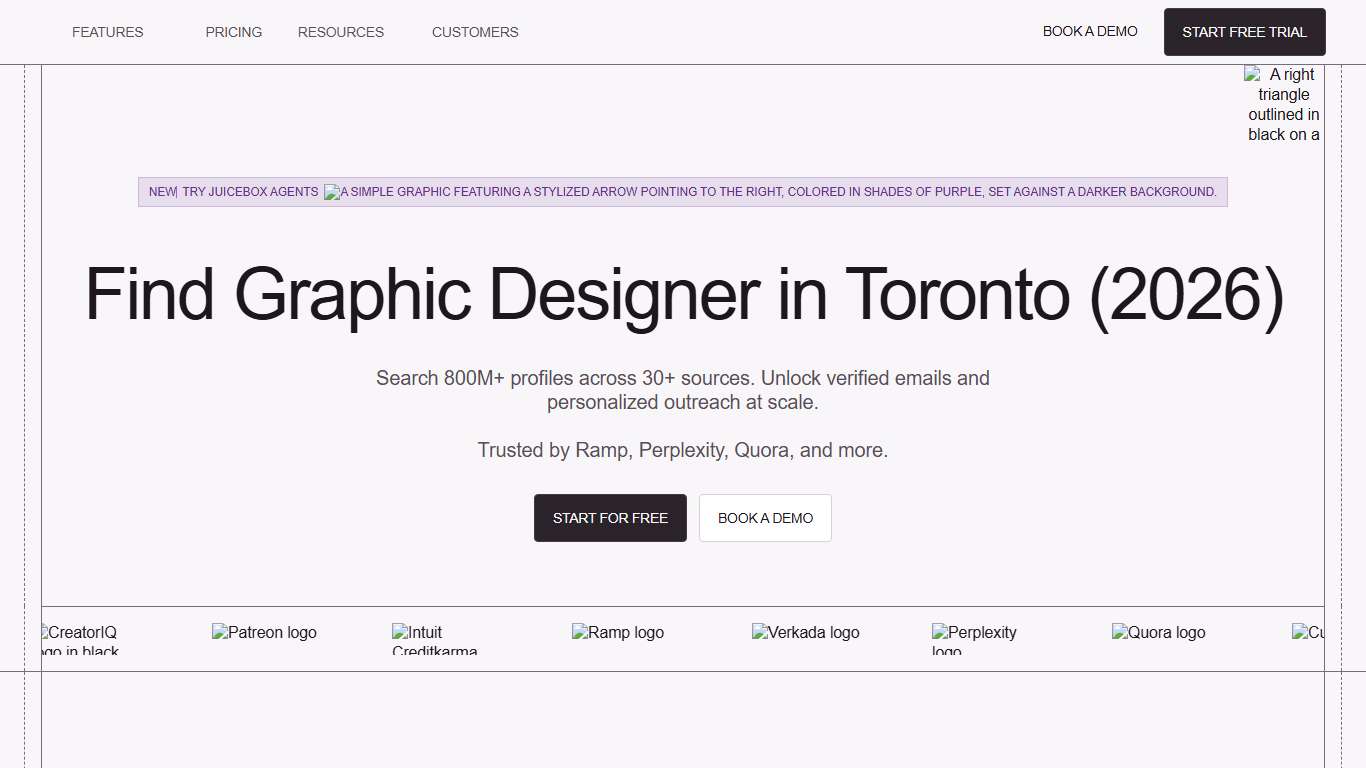Click the Perplexity logo
1366x768 pixels.
(x=973, y=639)
